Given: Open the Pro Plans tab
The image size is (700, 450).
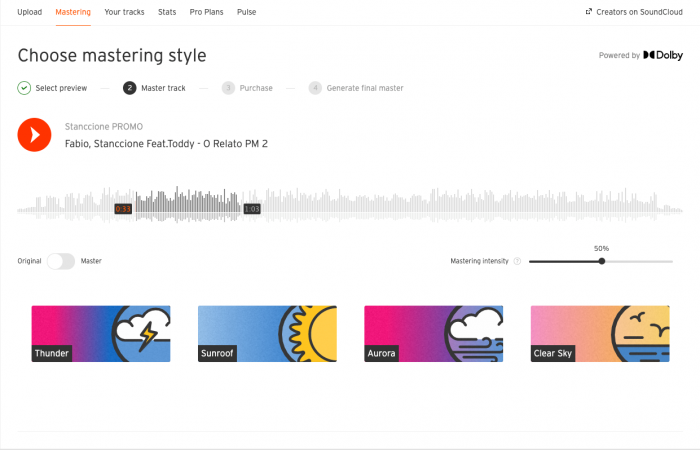Looking at the screenshot, I should [206, 12].
